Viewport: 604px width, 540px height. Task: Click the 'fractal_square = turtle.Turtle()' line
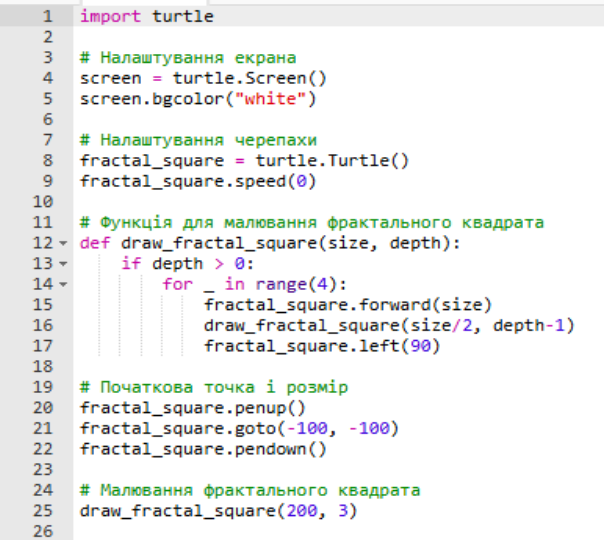(244, 161)
